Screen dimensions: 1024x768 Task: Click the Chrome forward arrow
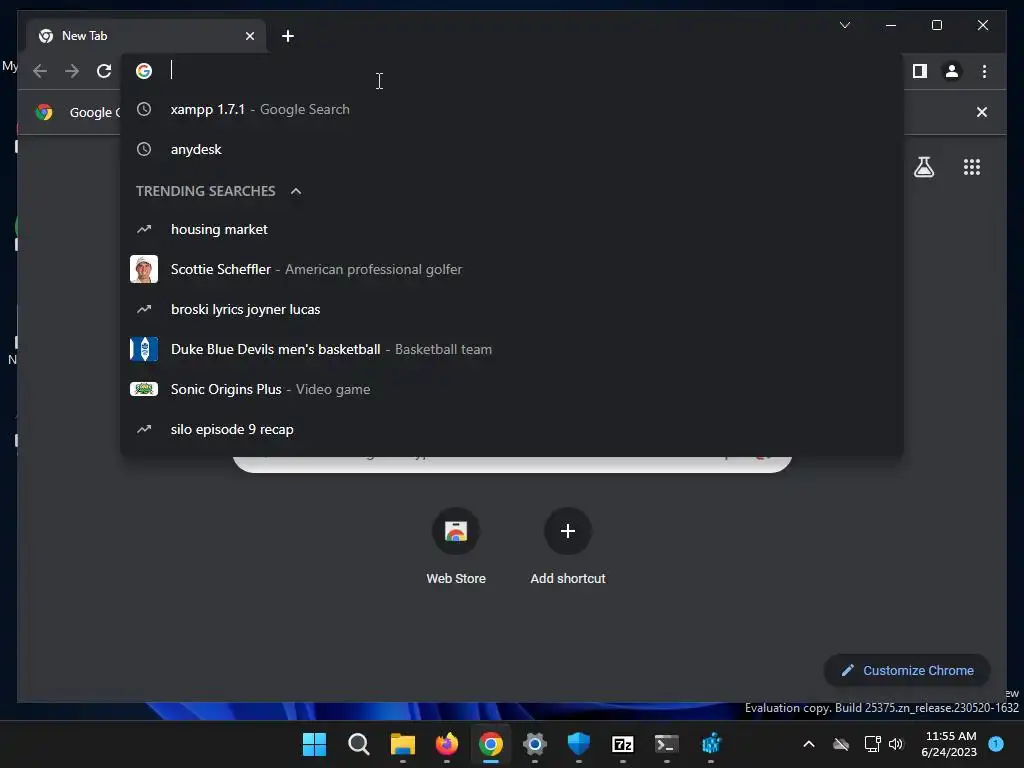pos(72,71)
